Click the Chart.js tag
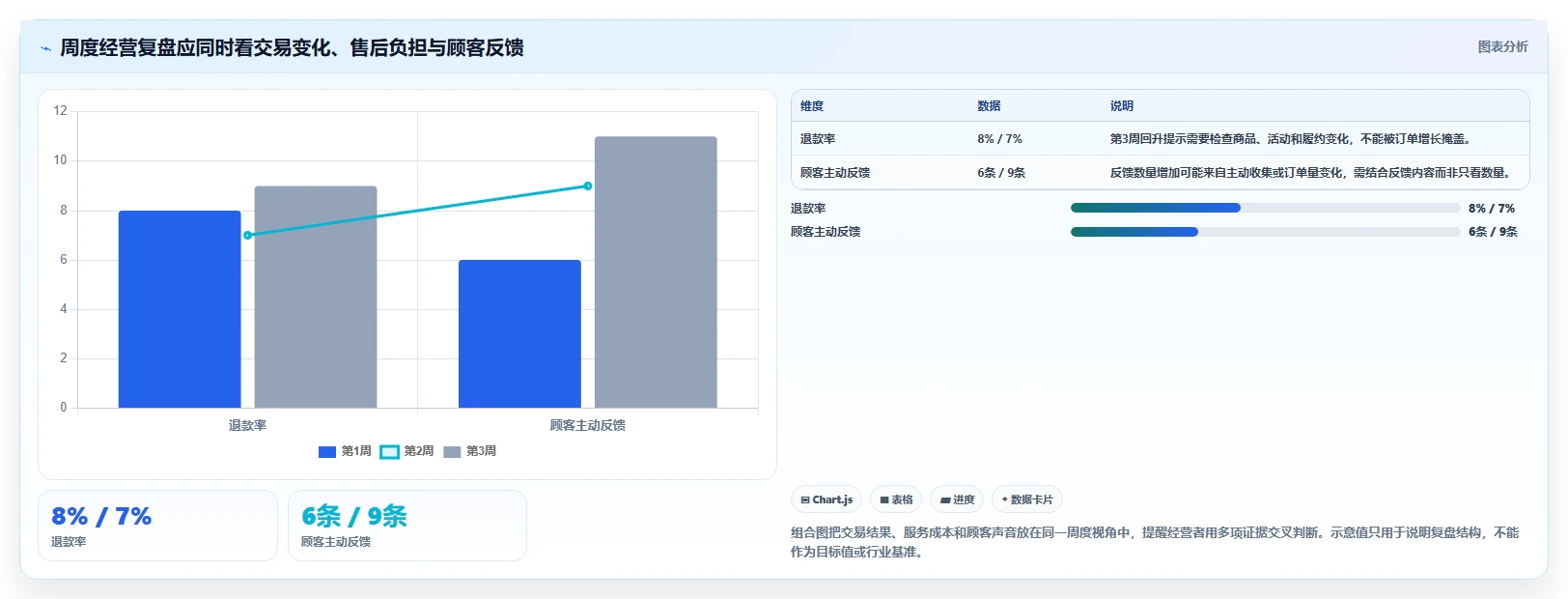The height and width of the screenshot is (599, 1568). [x=826, y=499]
